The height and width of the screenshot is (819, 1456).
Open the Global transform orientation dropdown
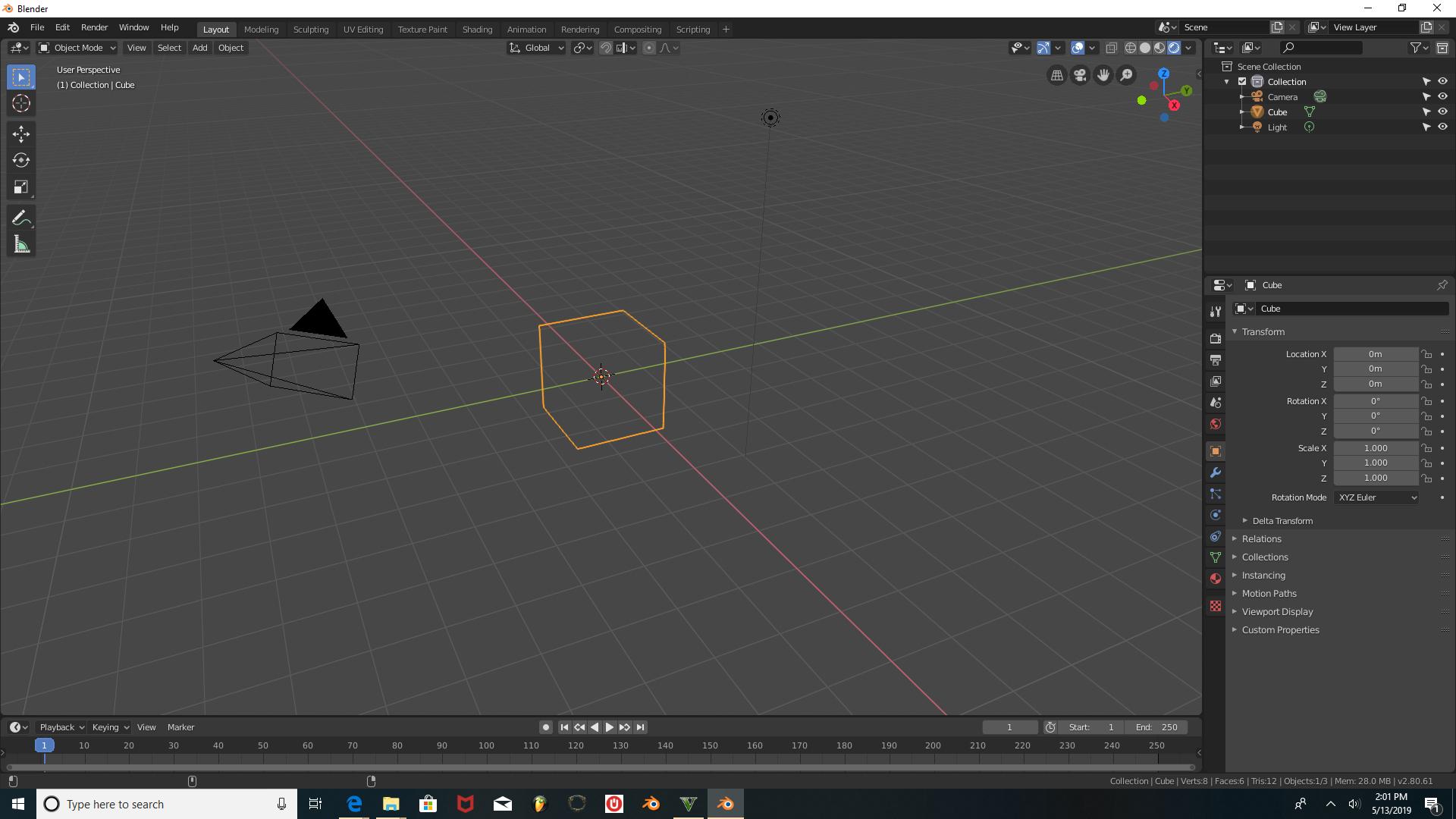click(535, 47)
